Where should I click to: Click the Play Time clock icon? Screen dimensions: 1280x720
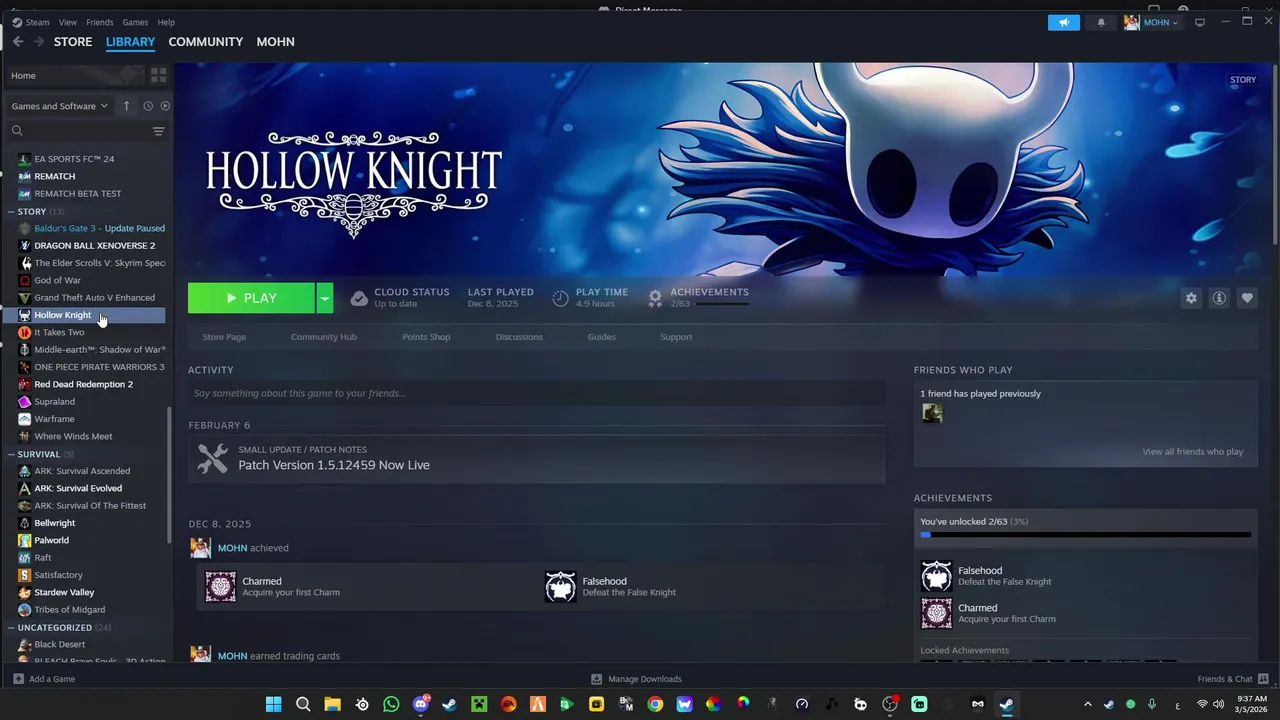pyautogui.click(x=560, y=298)
